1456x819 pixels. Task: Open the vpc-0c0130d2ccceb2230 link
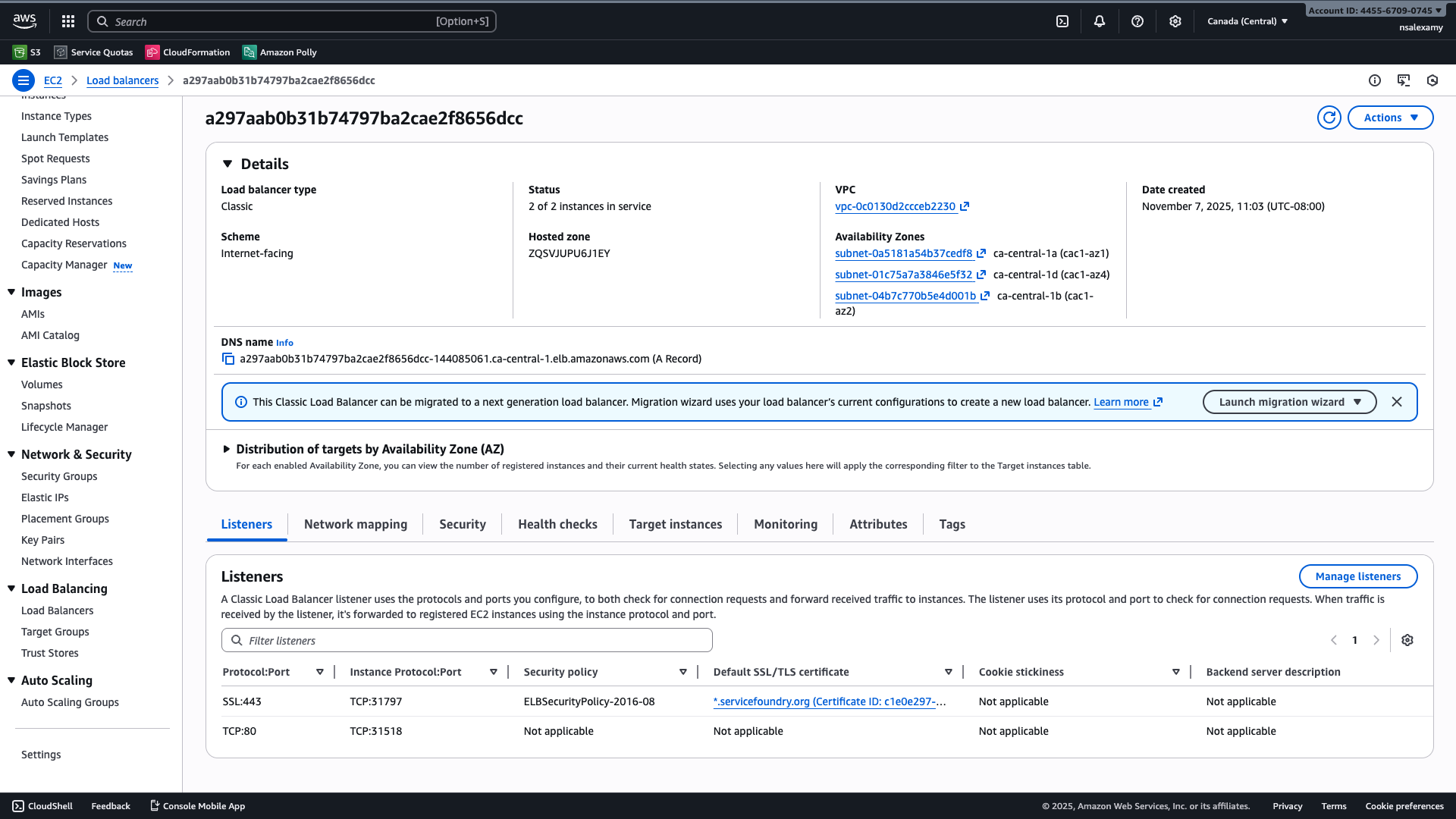point(895,206)
